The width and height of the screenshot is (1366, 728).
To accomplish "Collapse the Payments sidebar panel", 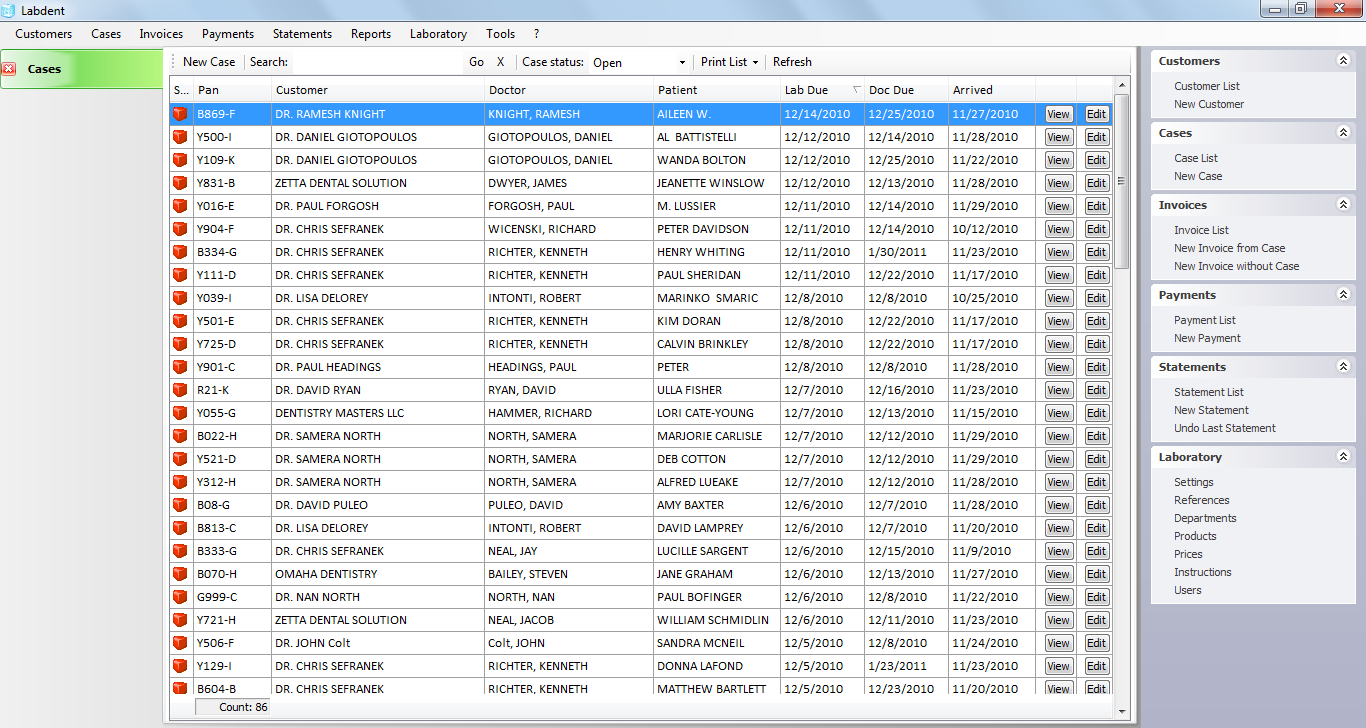I will (1343, 295).
